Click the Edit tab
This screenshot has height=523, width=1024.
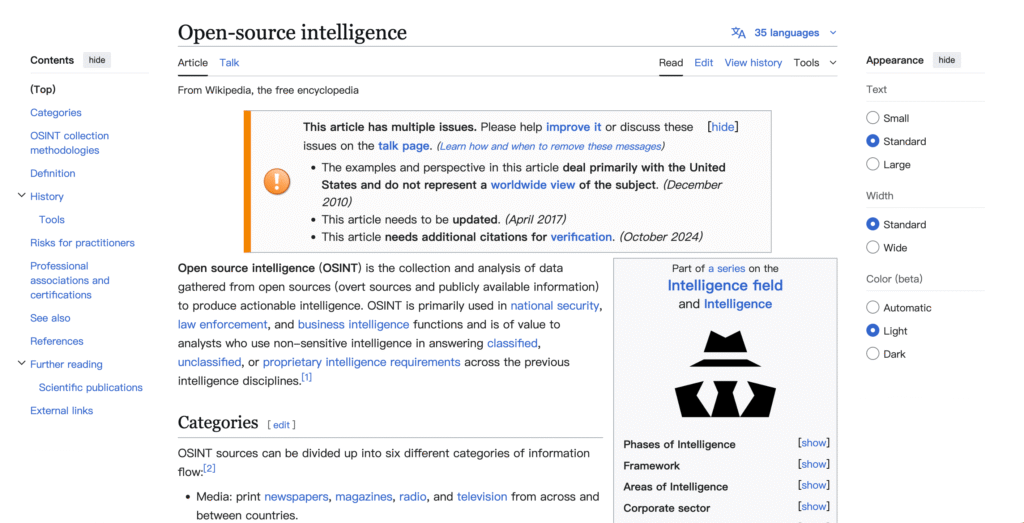(x=704, y=63)
